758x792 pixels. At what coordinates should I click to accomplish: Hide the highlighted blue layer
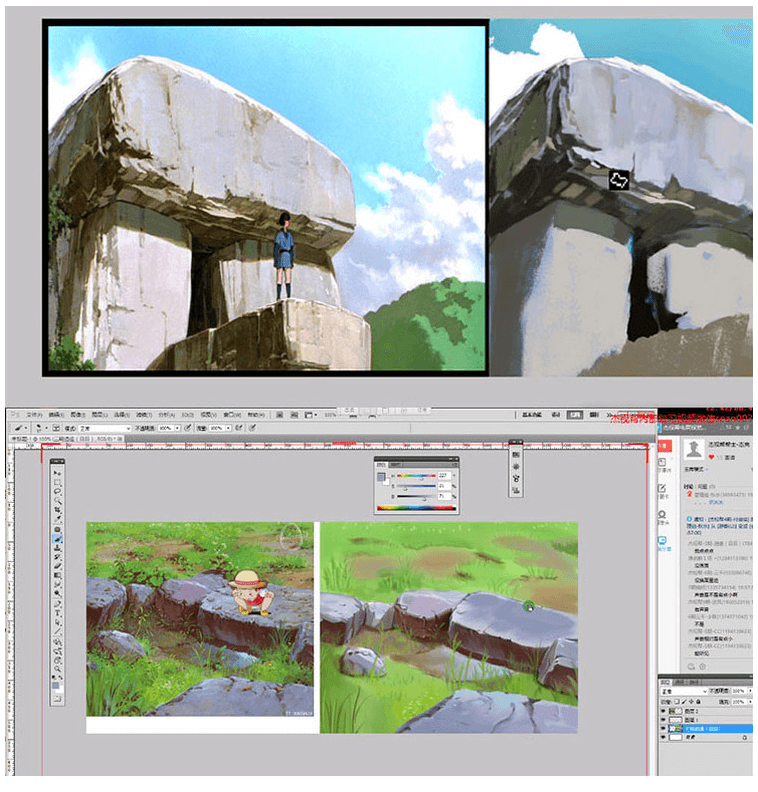click(663, 728)
